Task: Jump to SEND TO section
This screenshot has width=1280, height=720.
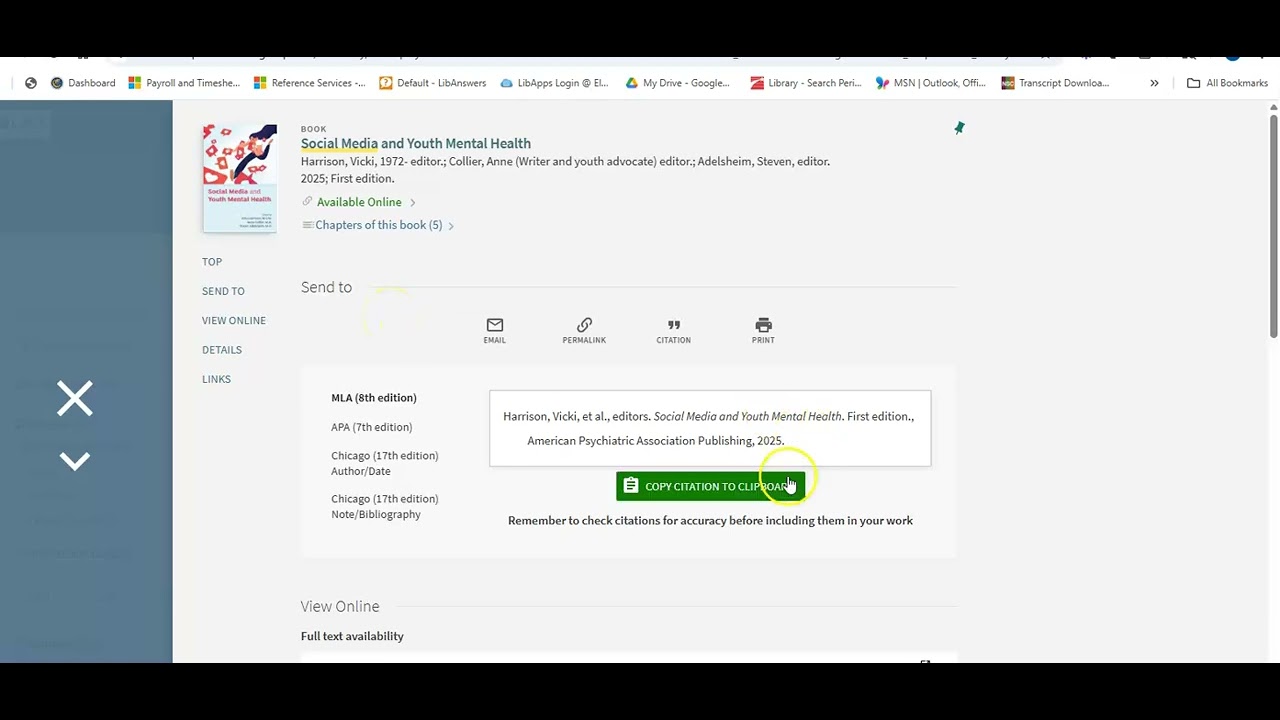Action: click(223, 291)
